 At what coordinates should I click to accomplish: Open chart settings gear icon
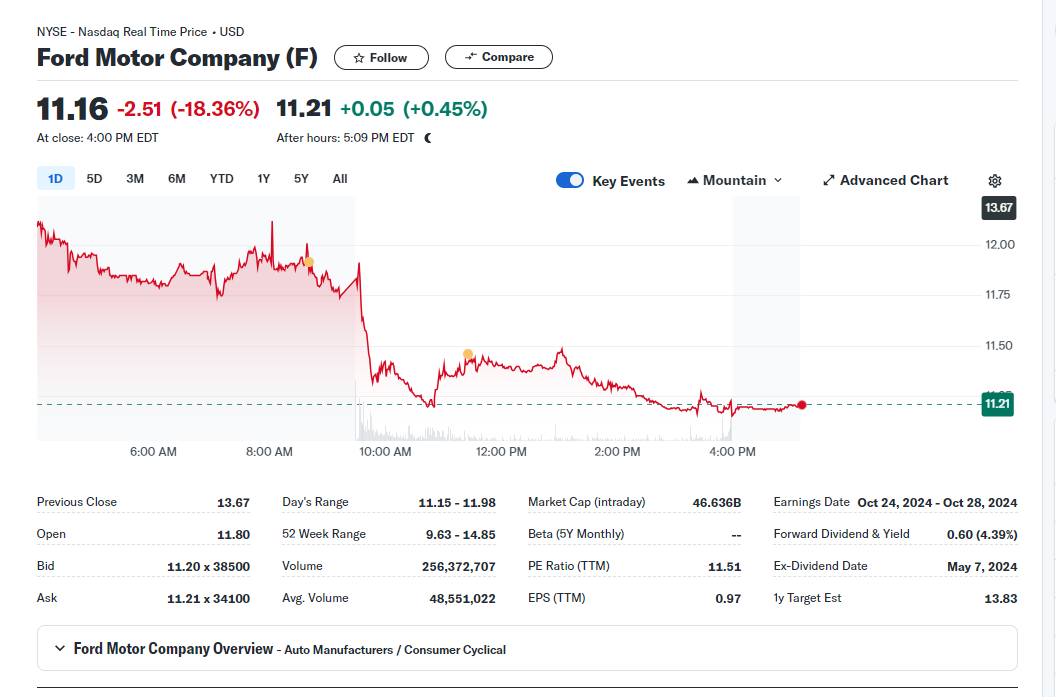(x=994, y=181)
